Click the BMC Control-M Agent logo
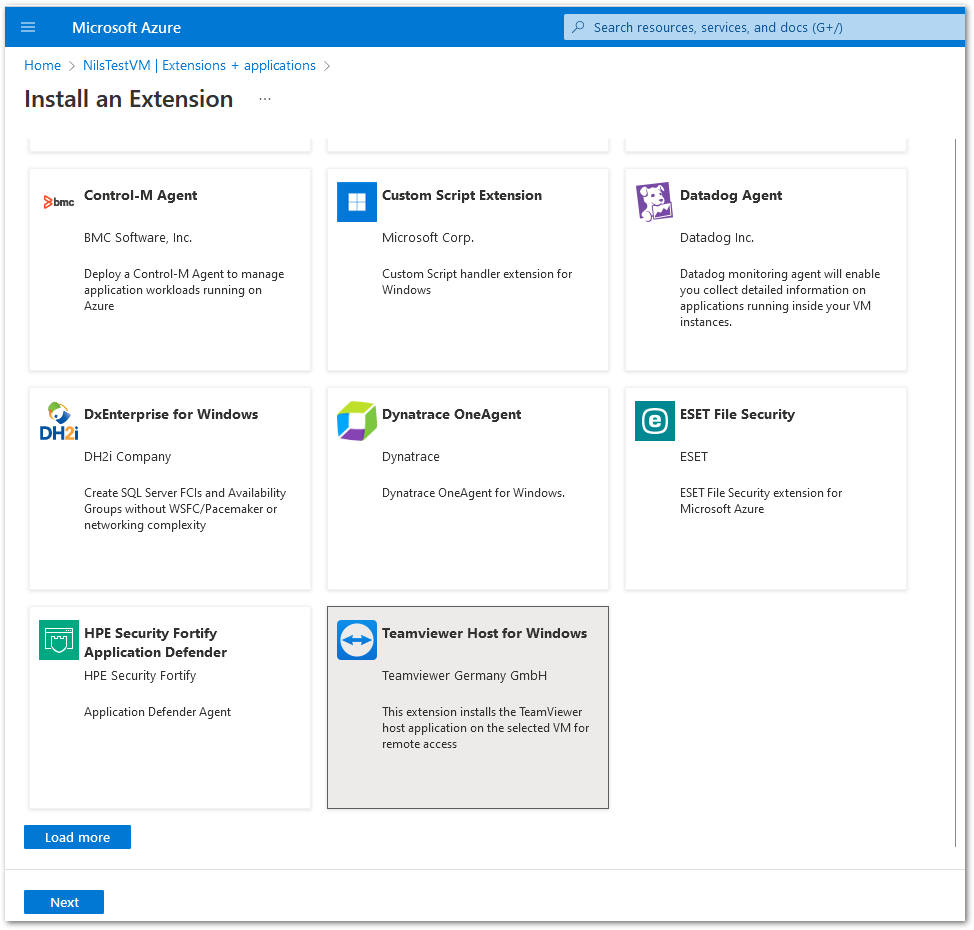974x930 pixels. [59, 202]
